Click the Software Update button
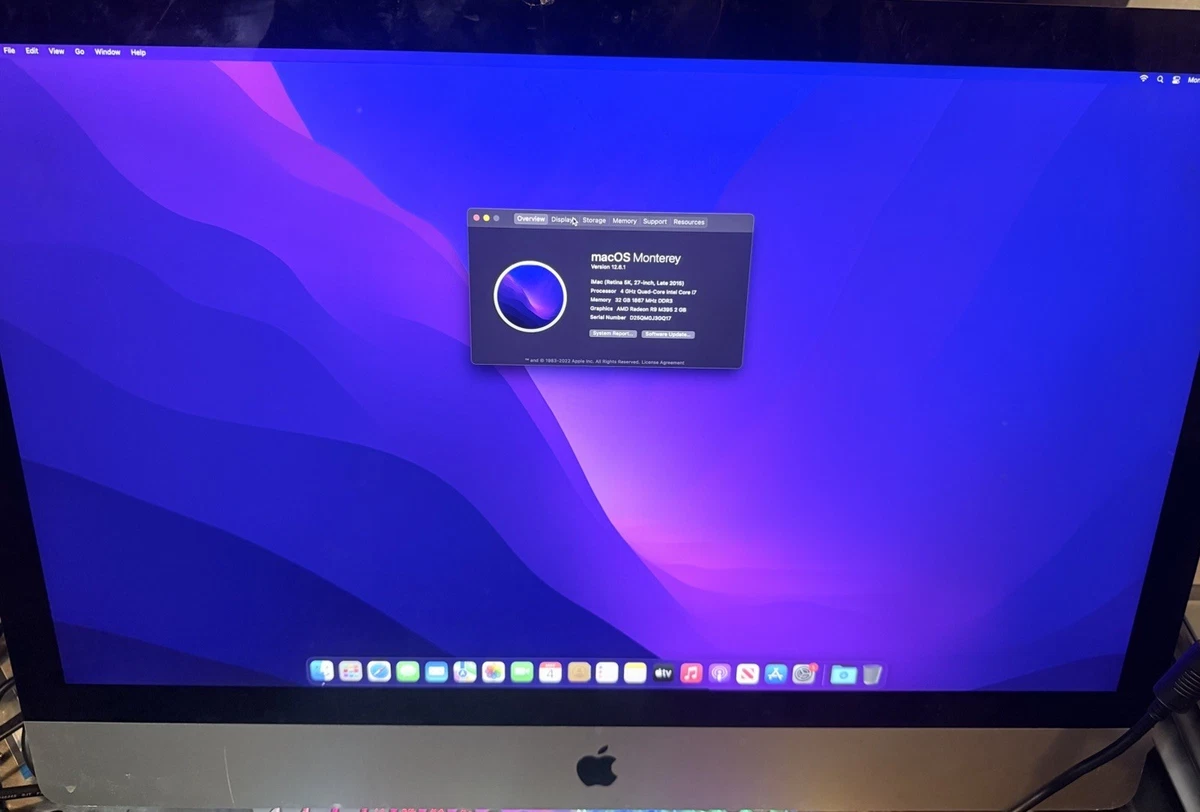Image resolution: width=1200 pixels, height=812 pixels. click(x=668, y=334)
